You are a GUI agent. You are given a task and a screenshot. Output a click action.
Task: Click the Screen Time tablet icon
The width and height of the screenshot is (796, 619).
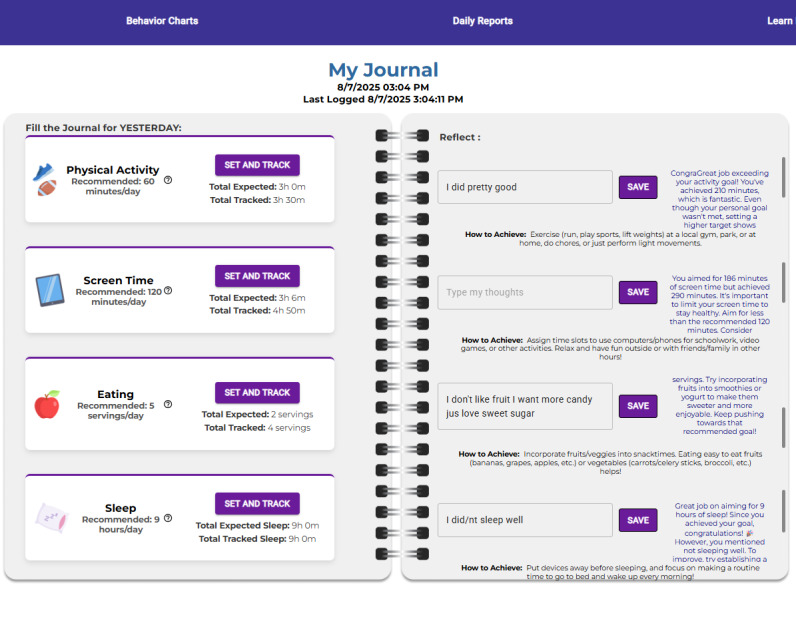(50, 290)
